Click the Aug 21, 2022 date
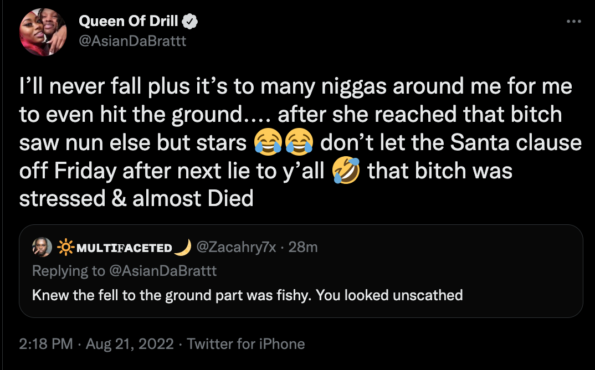Image resolution: width=595 pixels, height=370 pixels. [x=130, y=344]
